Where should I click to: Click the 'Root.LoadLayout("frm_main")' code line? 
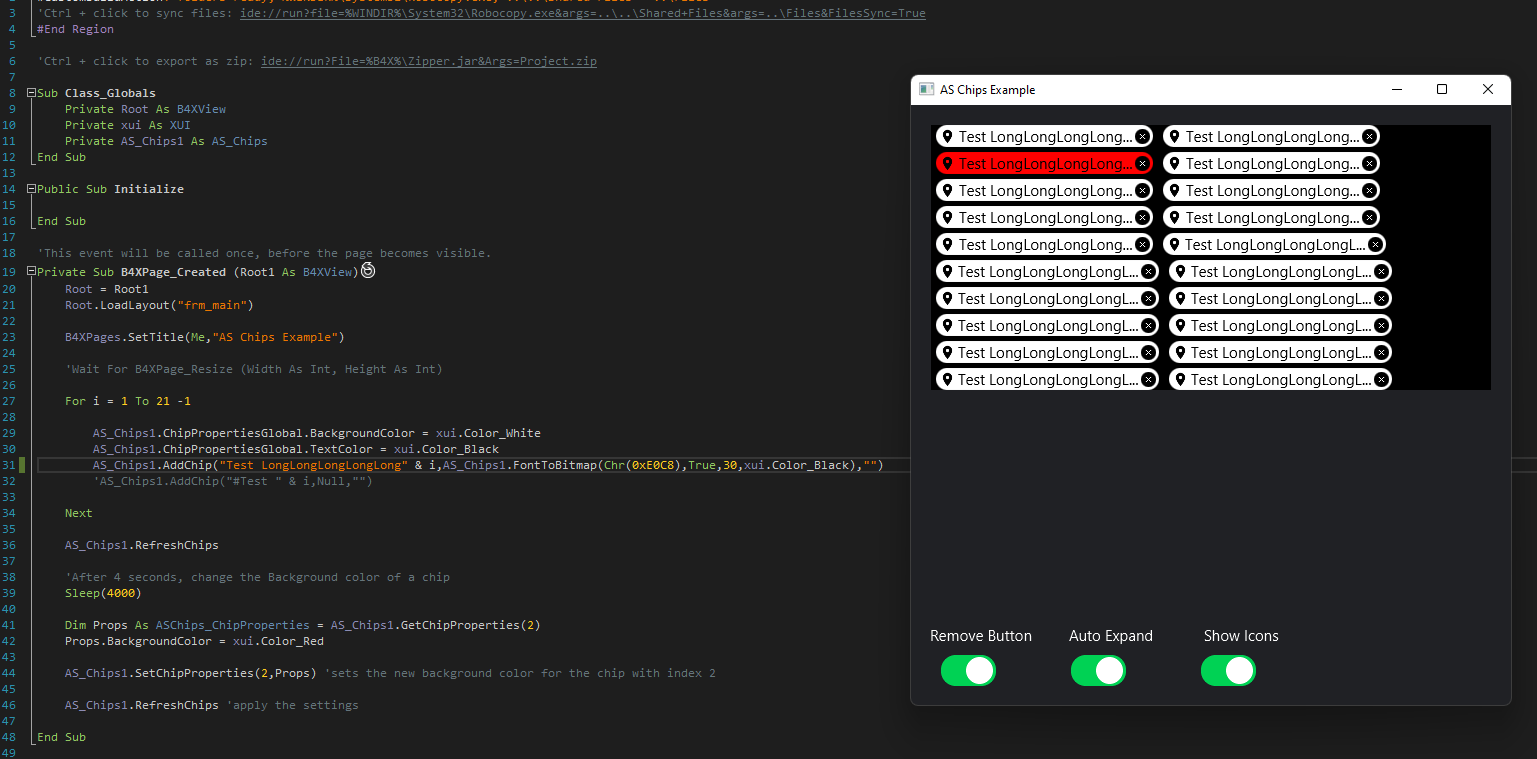click(159, 305)
